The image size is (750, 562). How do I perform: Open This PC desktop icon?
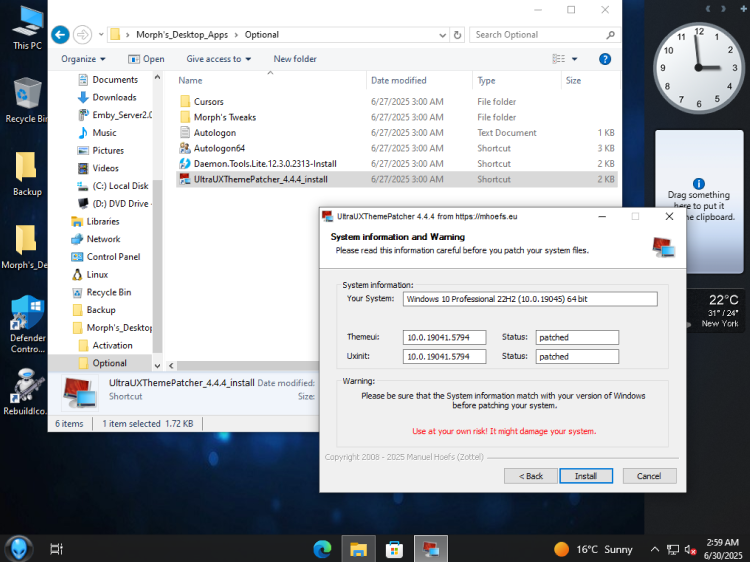pyautogui.click(x=27, y=27)
